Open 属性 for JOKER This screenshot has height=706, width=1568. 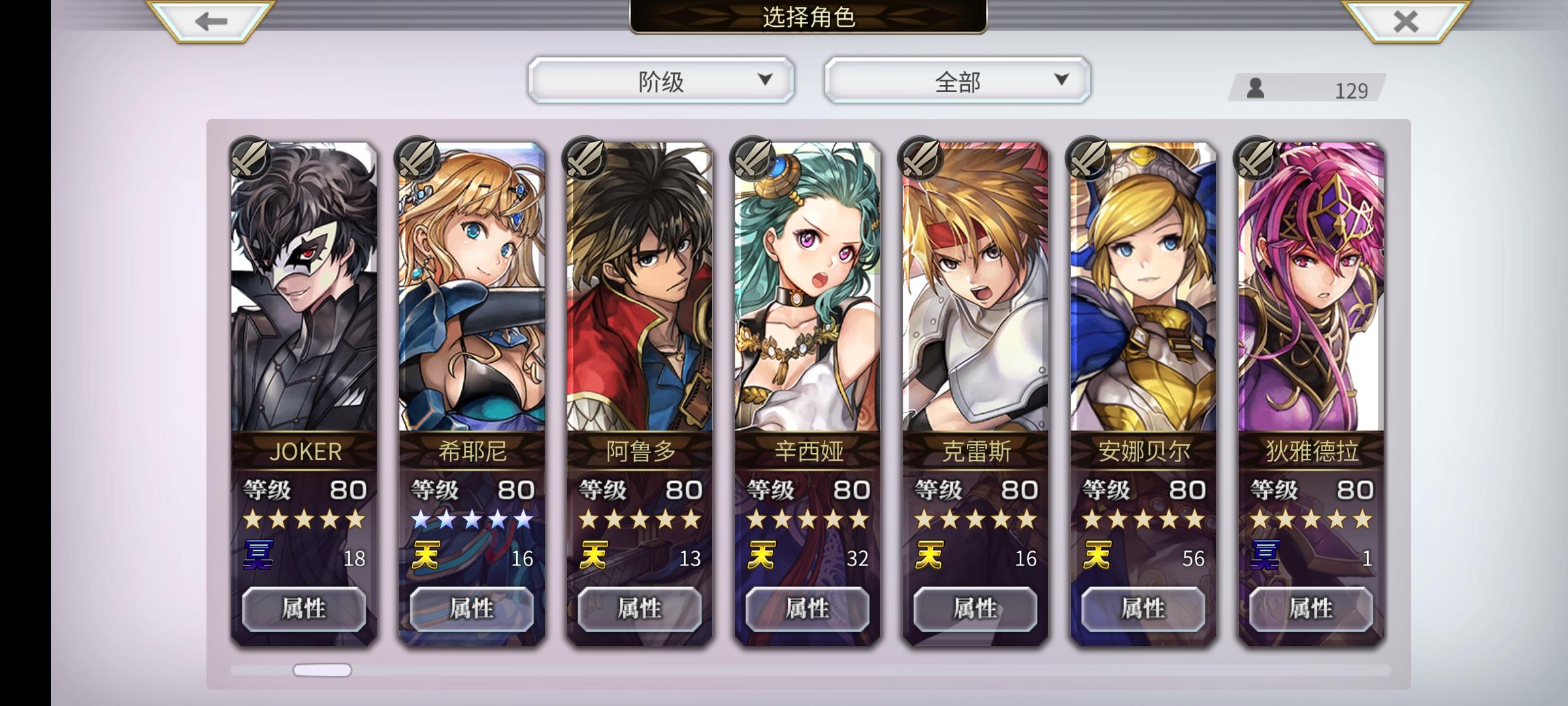click(304, 609)
